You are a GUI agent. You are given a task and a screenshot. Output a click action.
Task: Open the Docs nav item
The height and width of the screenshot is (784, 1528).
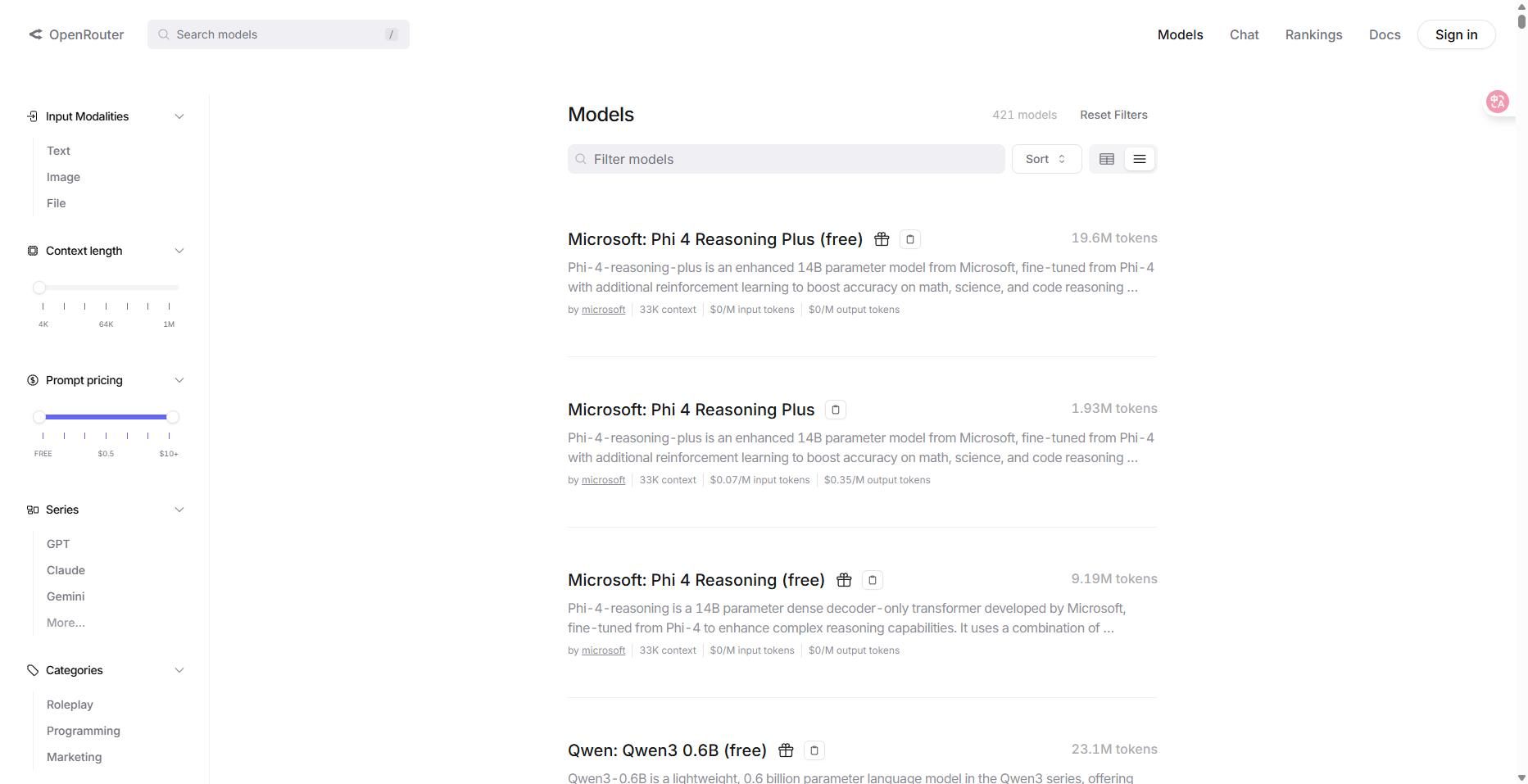[x=1385, y=34]
